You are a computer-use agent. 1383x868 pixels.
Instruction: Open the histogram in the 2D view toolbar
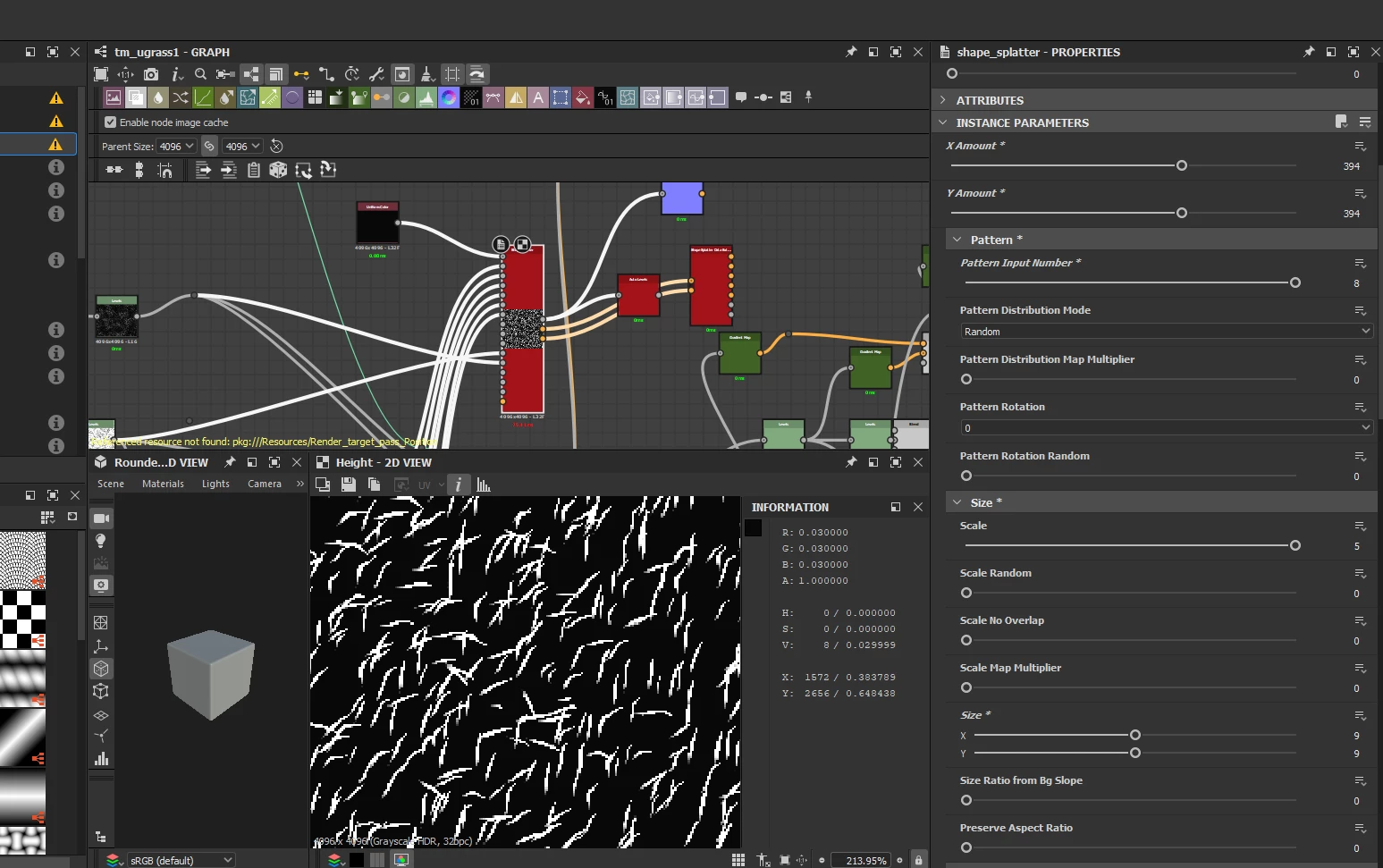[x=484, y=485]
